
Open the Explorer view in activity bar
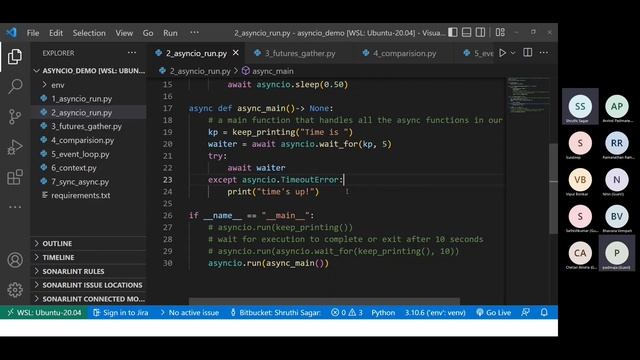15,56
